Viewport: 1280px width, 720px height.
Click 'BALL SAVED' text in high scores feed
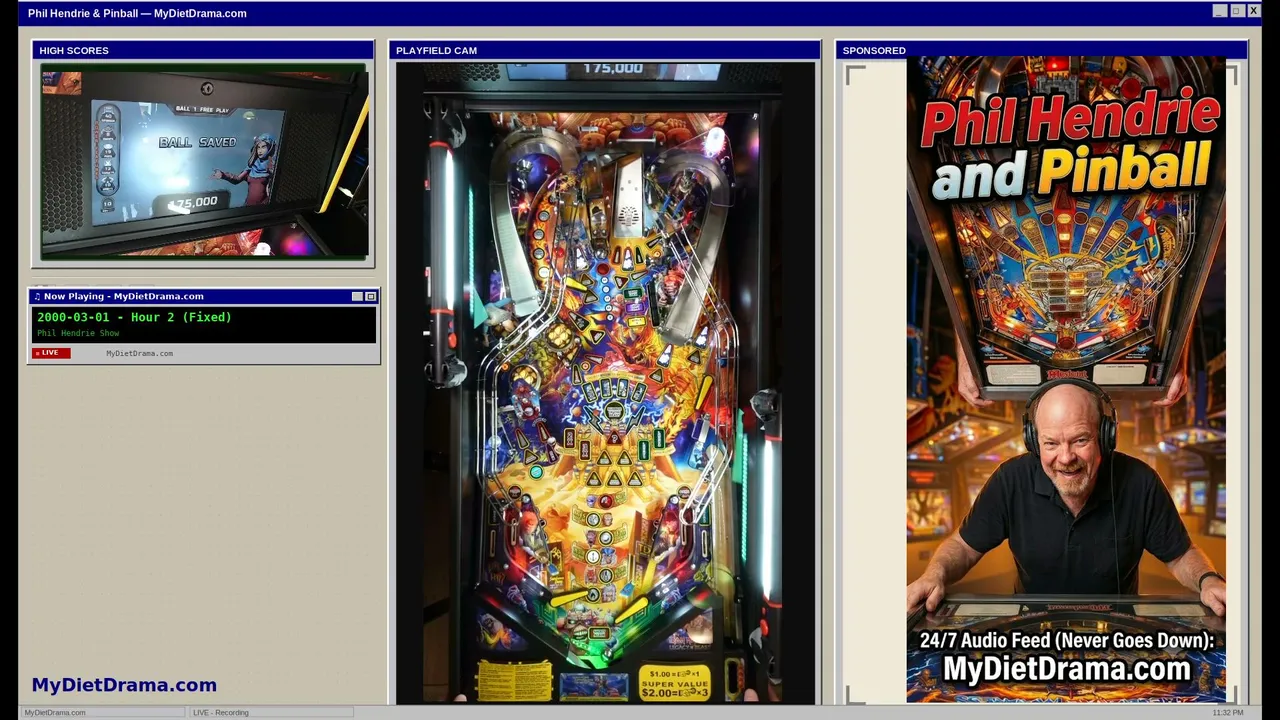click(x=197, y=142)
